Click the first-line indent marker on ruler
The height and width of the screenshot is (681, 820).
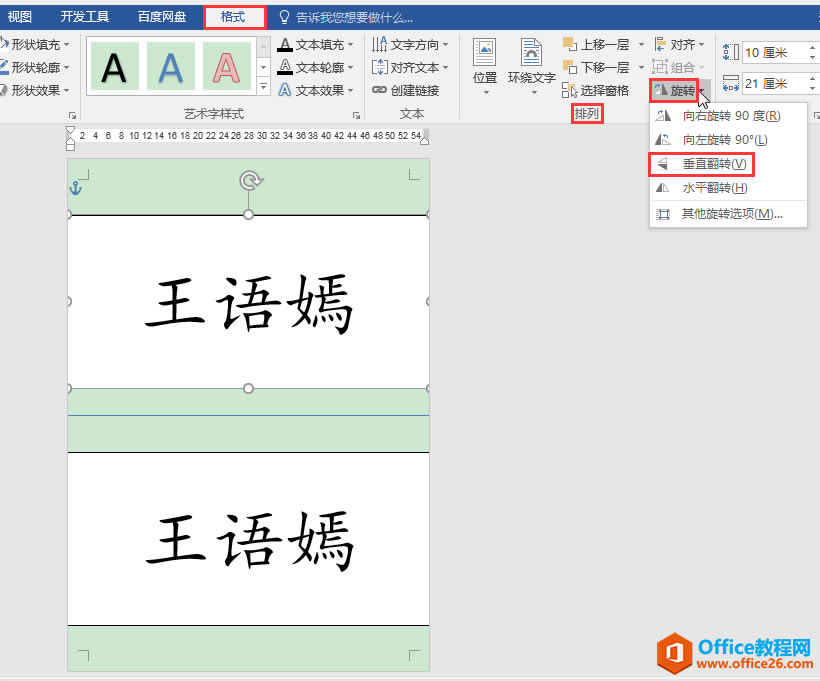click(x=71, y=130)
